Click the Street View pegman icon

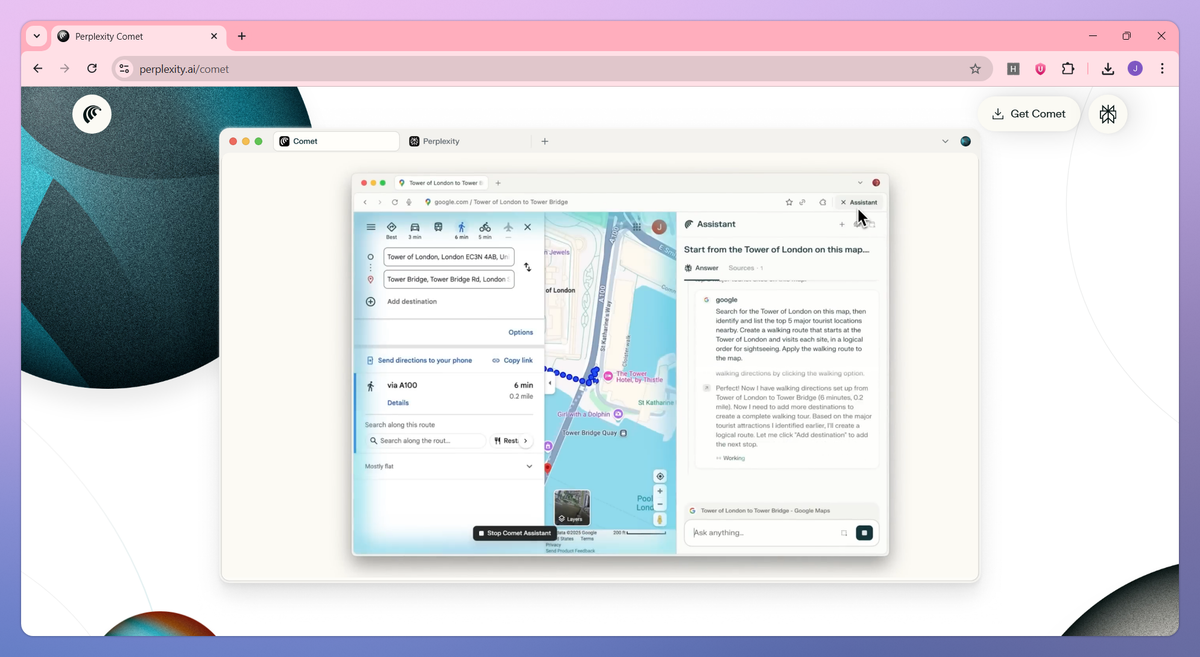pos(660,520)
